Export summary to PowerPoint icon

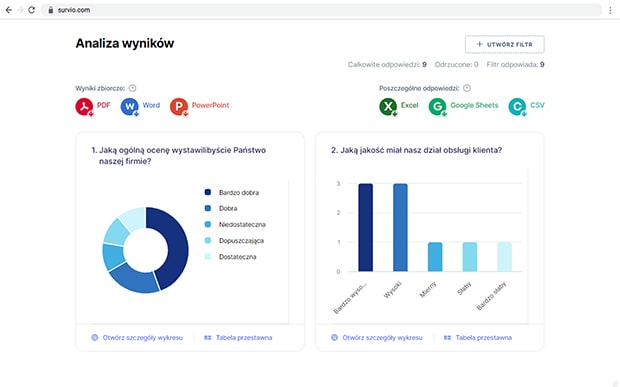[x=179, y=106]
